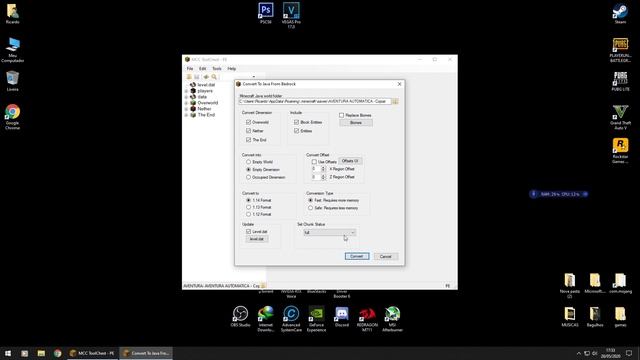Click the level.dat button under Update
This screenshot has width=640, height=360.
[x=257, y=239]
